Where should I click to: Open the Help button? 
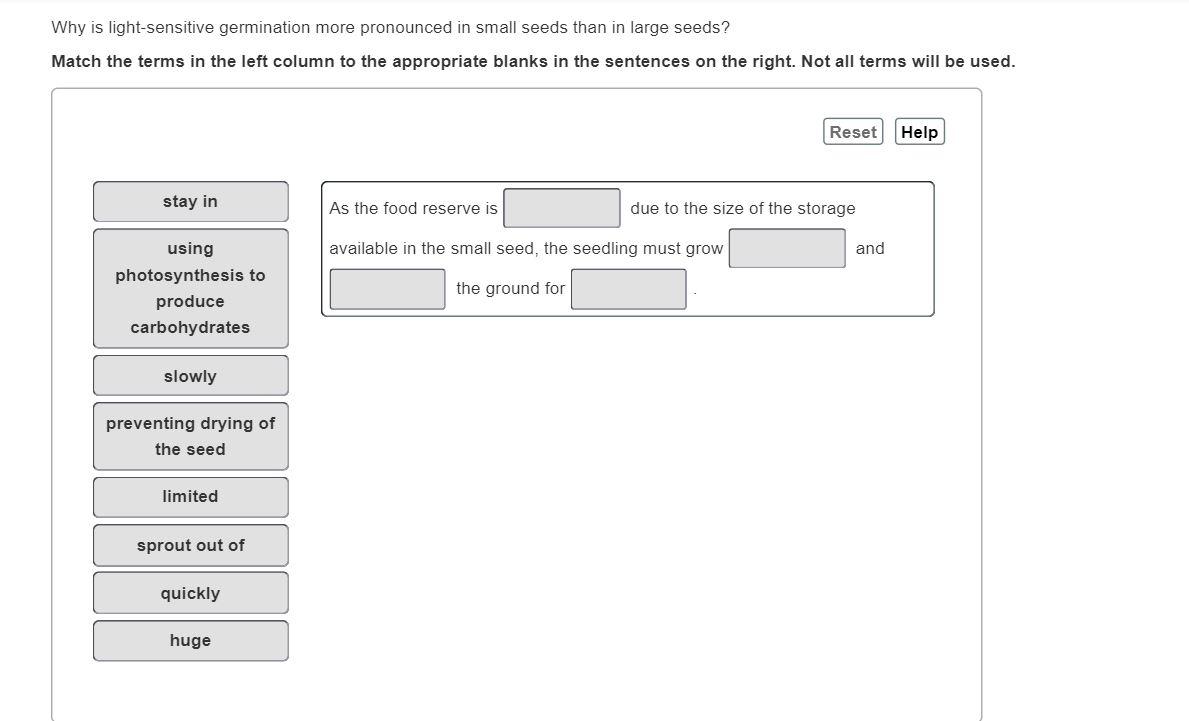pos(919,132)
